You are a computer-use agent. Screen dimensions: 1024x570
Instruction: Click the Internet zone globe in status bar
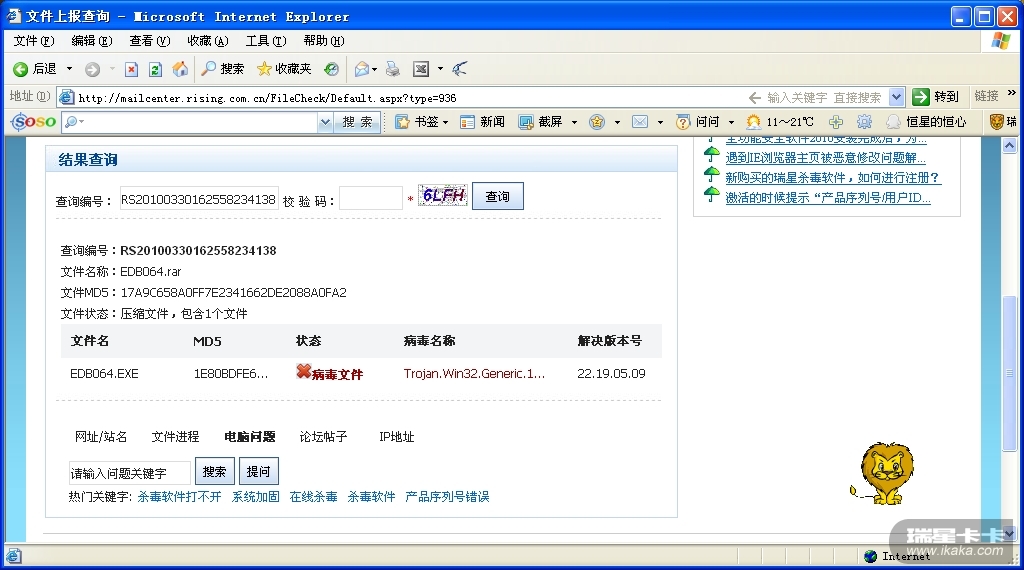point(871,556)
